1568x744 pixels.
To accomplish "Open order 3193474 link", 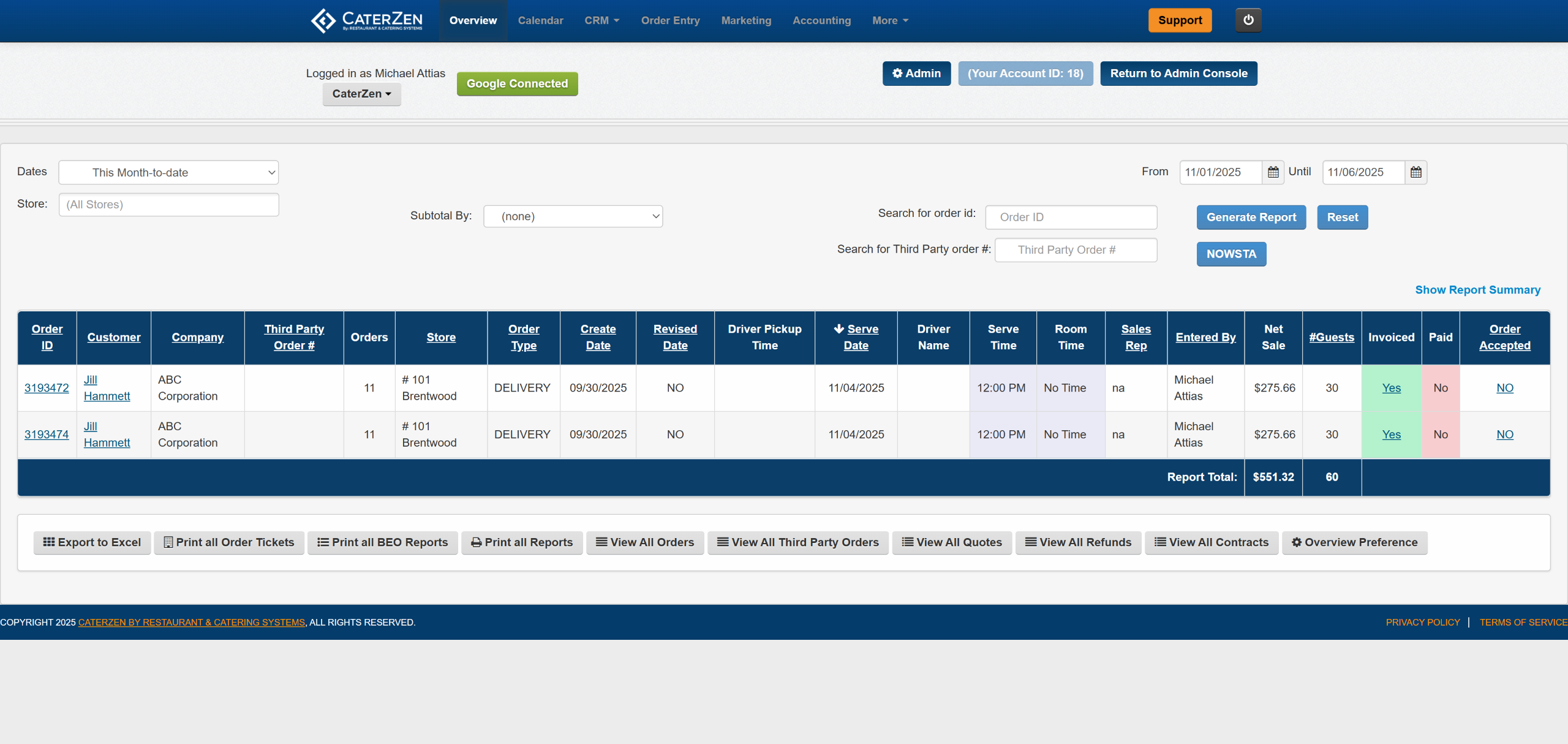I will click(x=47, y=435).
